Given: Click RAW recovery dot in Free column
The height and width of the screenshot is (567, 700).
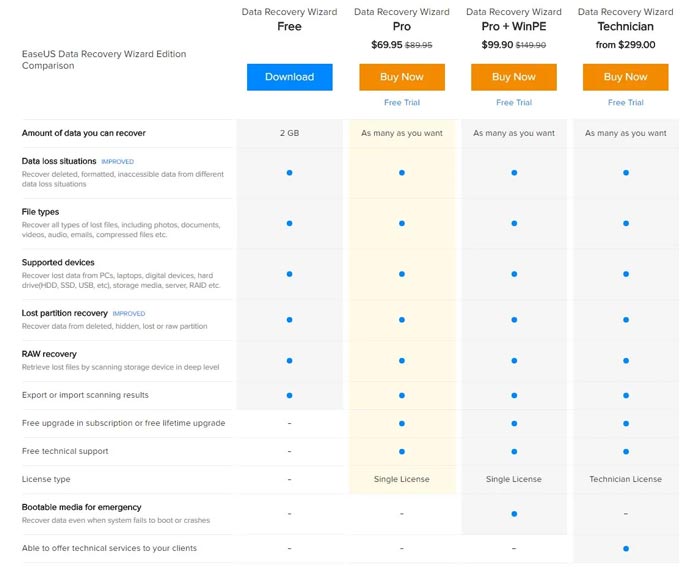Looking at the screenshot, I should pos(289,360).
